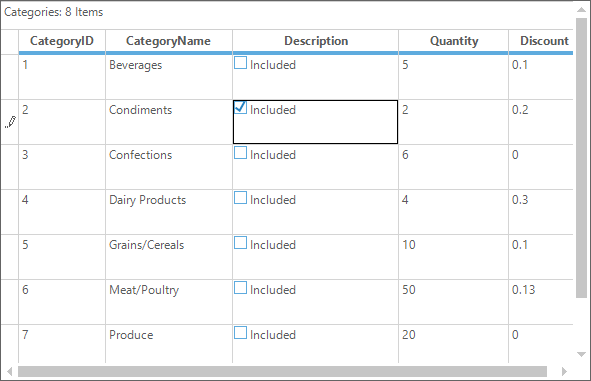Select the Quantity cell with value 5
This screenshot has height=381, width=591.
(x=453, y=77)
